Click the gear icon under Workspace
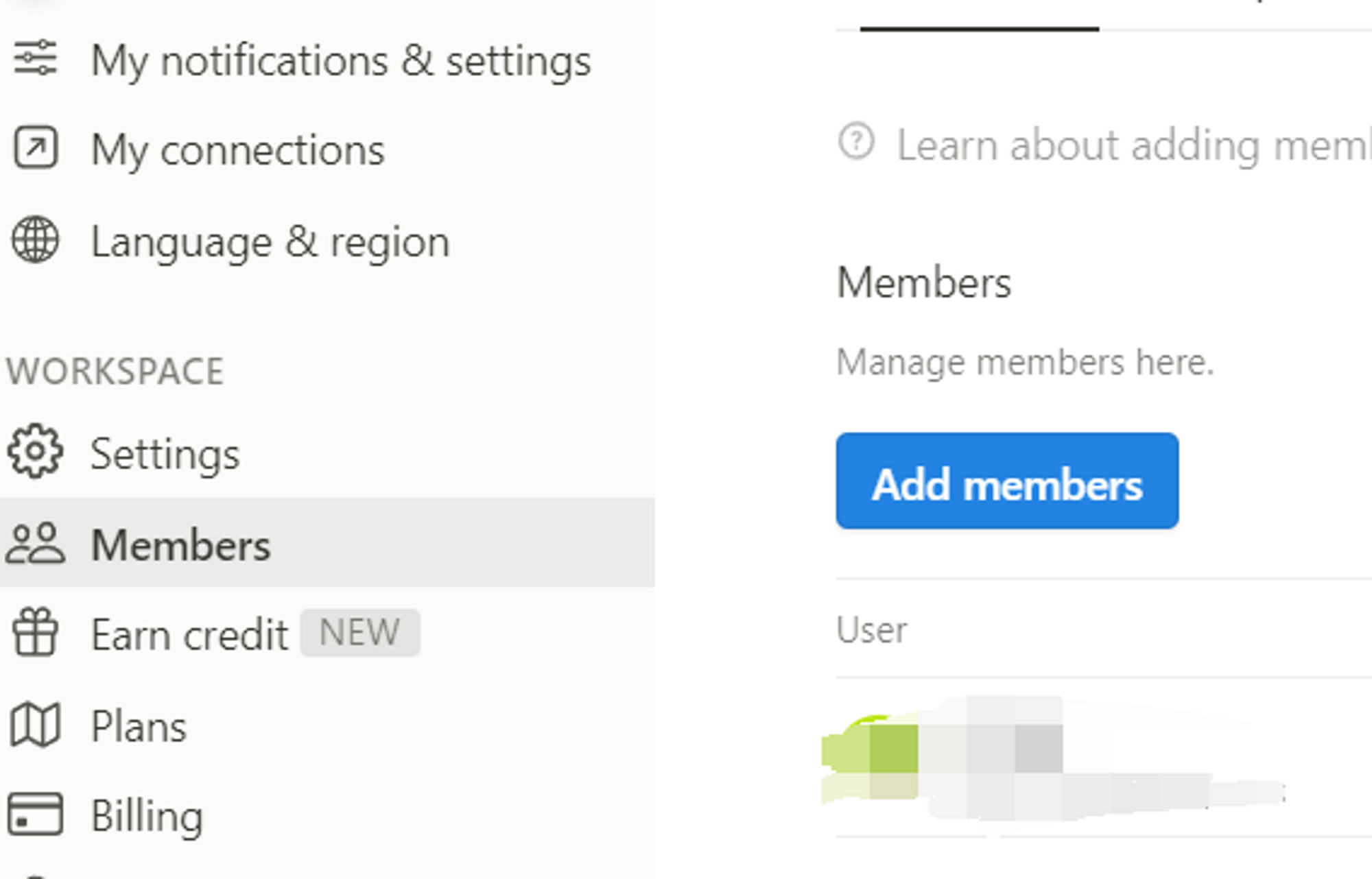The width and height of the screenshot is (1372, 879). tap(35, 451)
